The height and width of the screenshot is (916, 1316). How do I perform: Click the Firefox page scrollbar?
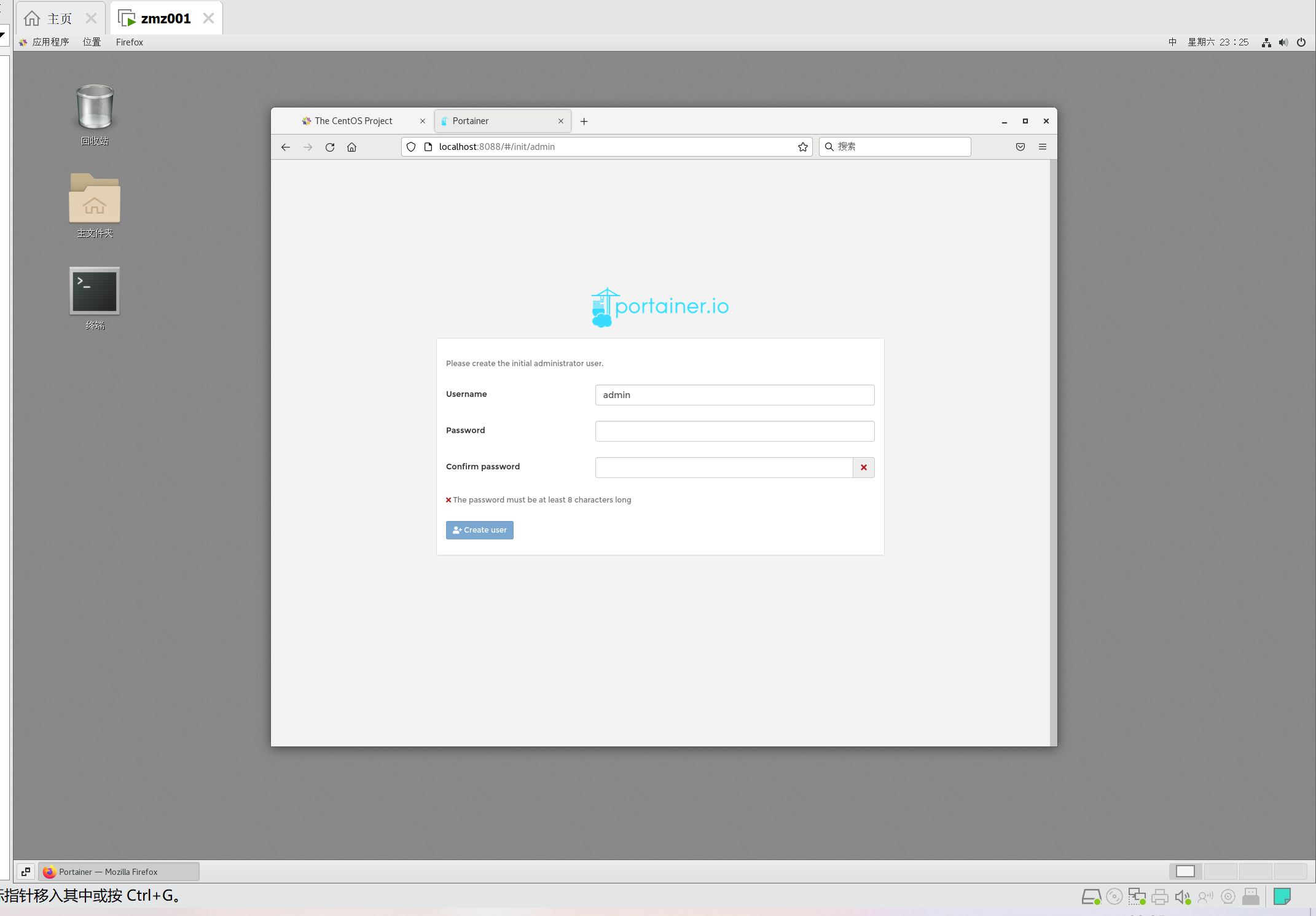(x=1053, y=453)
